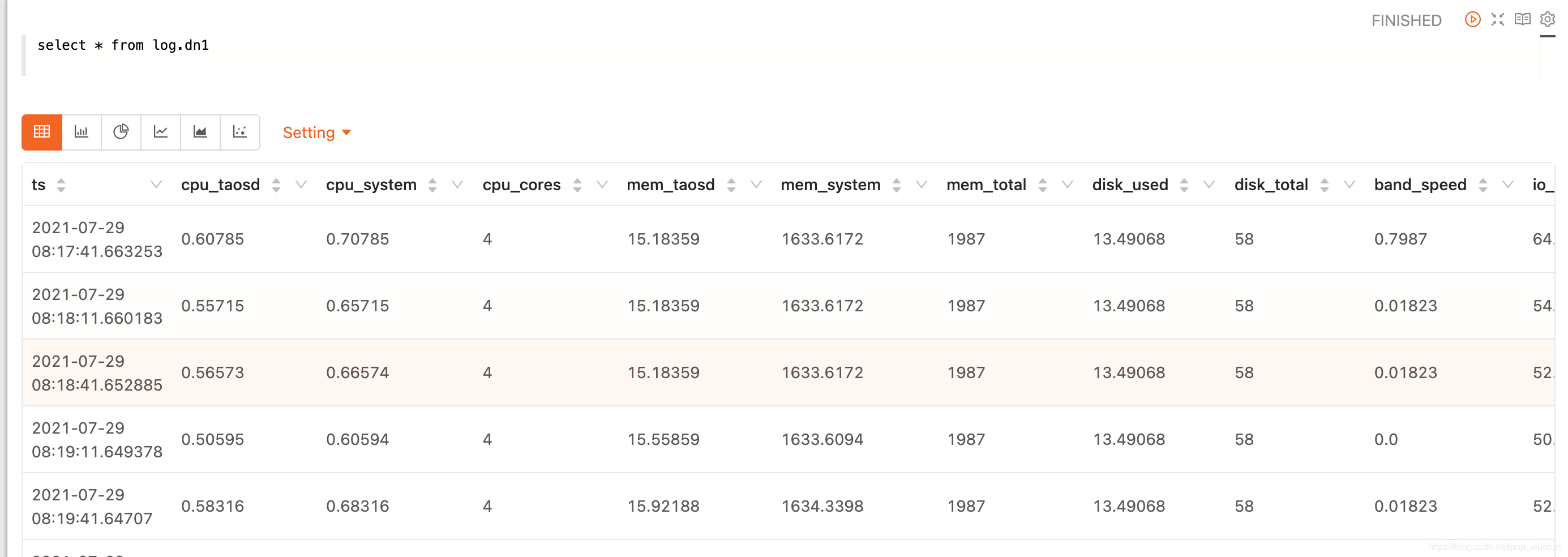Image resolution: width=1568 pixels, height=557 pixels.
Task: Sort by the disk_used column
Action: click(1185, 185)
